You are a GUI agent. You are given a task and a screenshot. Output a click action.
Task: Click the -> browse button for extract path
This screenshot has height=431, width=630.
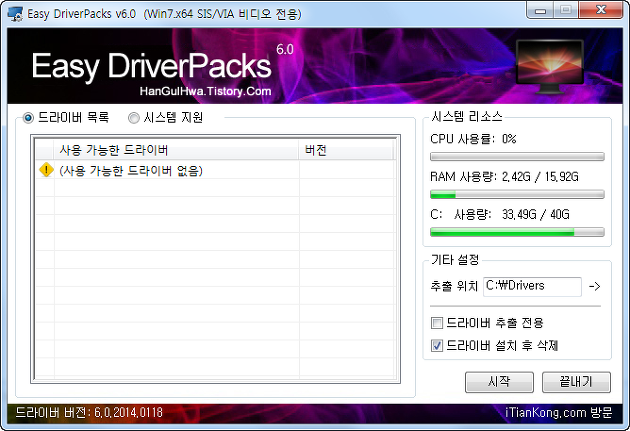click(x=595, y=286)
